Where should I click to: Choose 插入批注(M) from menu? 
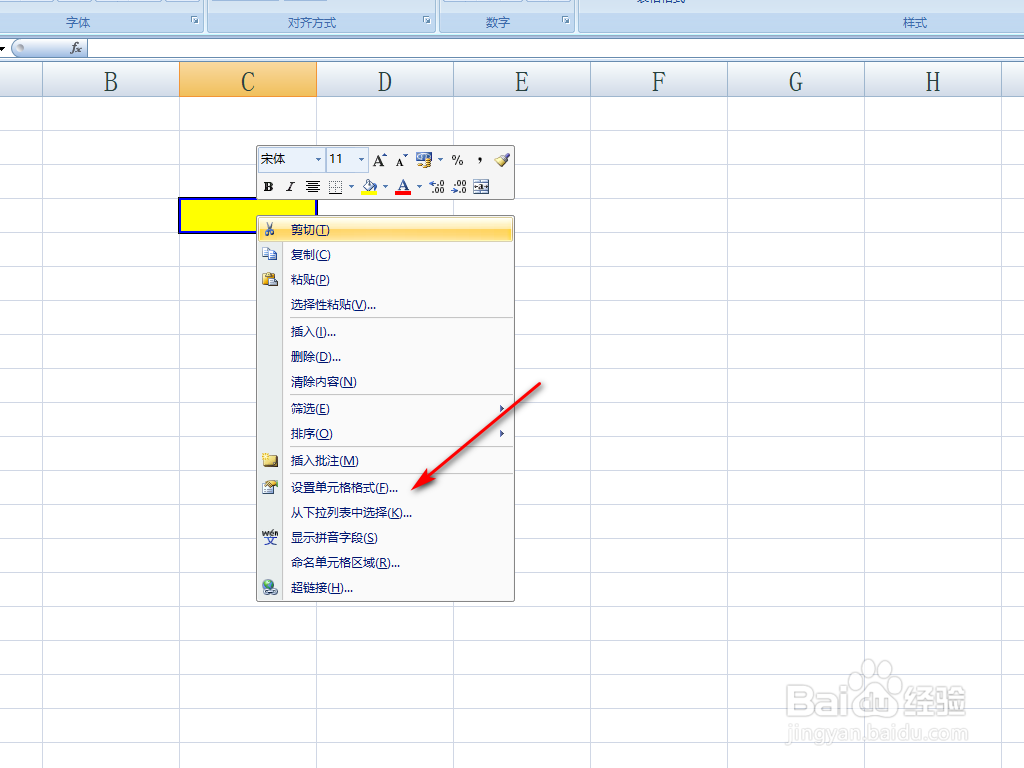click(385, 460)
